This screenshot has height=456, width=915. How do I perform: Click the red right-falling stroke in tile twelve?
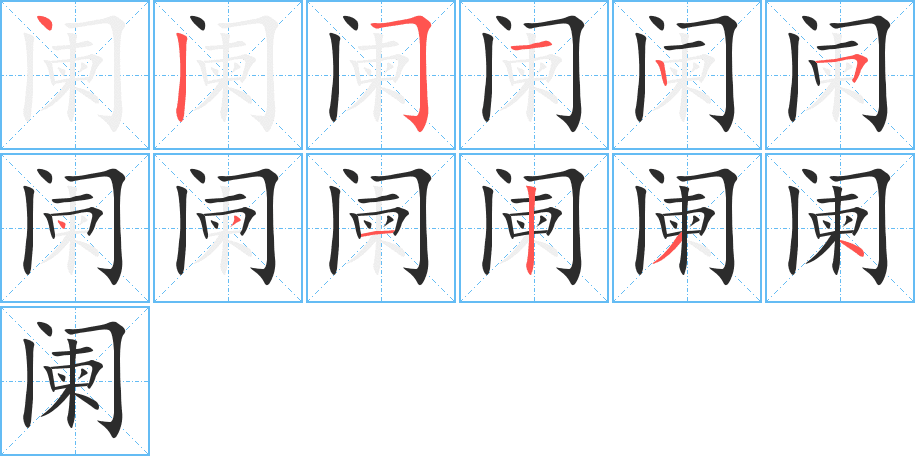coord(852,248)
